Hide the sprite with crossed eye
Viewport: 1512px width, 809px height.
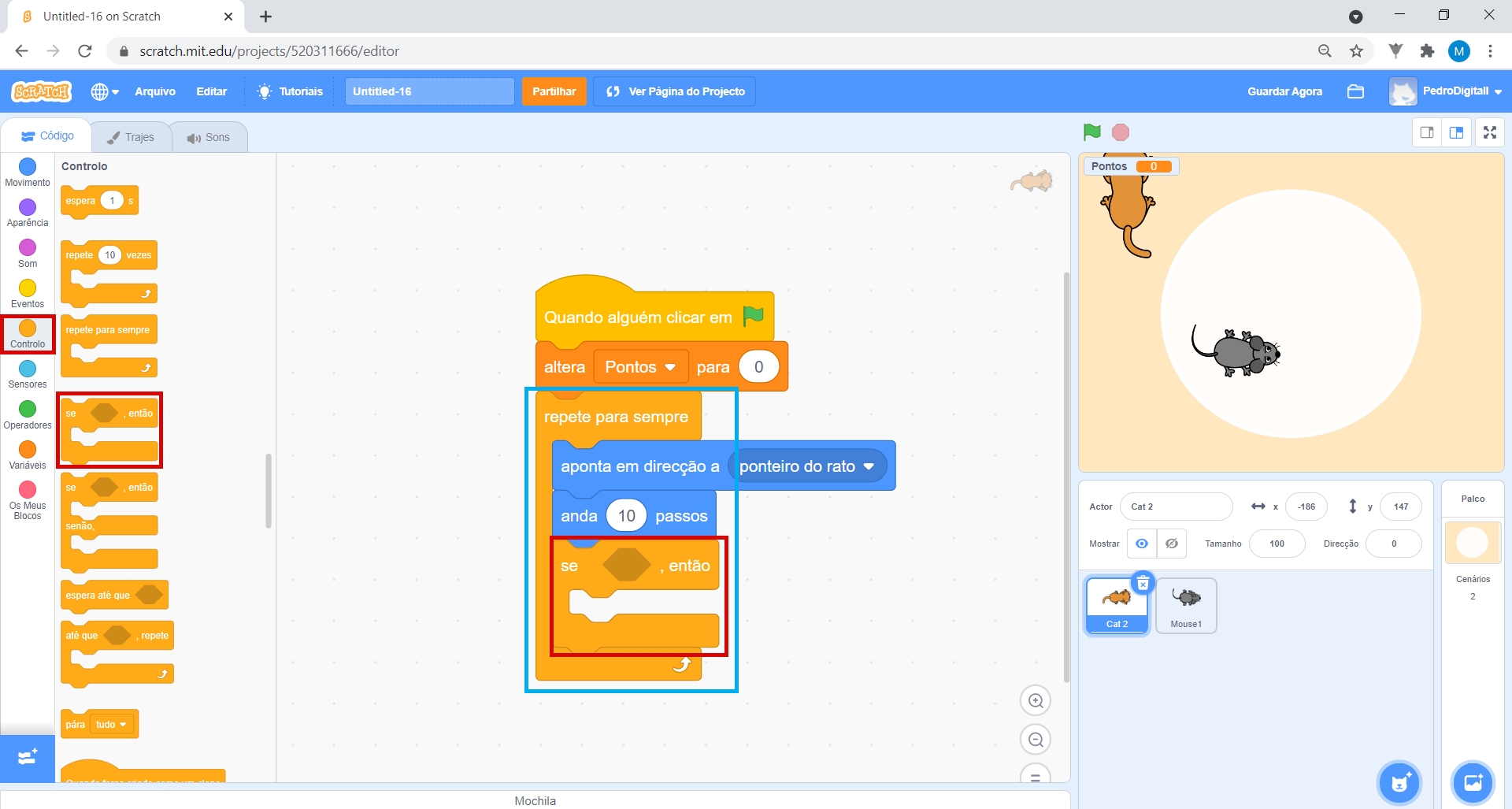1172,544
